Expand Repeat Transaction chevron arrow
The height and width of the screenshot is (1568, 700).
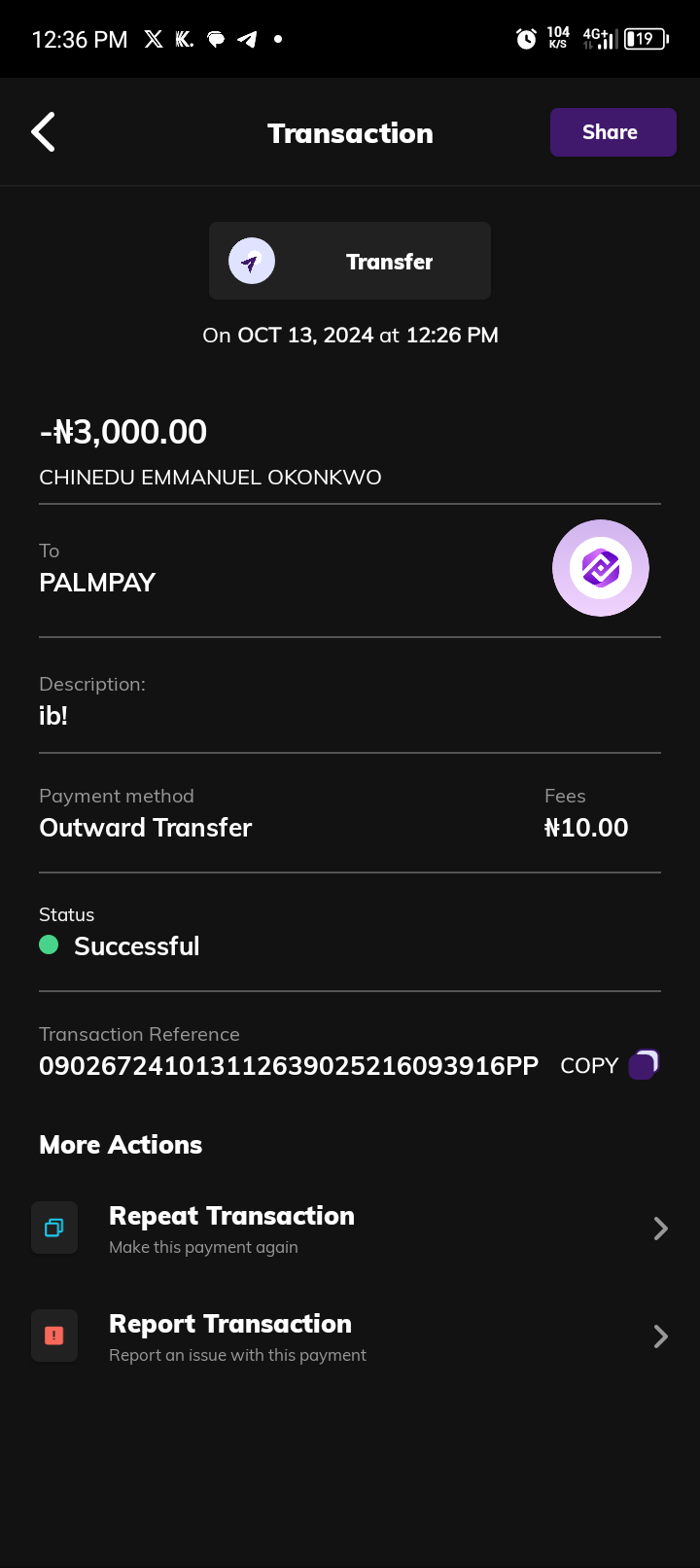[661, 1229]
